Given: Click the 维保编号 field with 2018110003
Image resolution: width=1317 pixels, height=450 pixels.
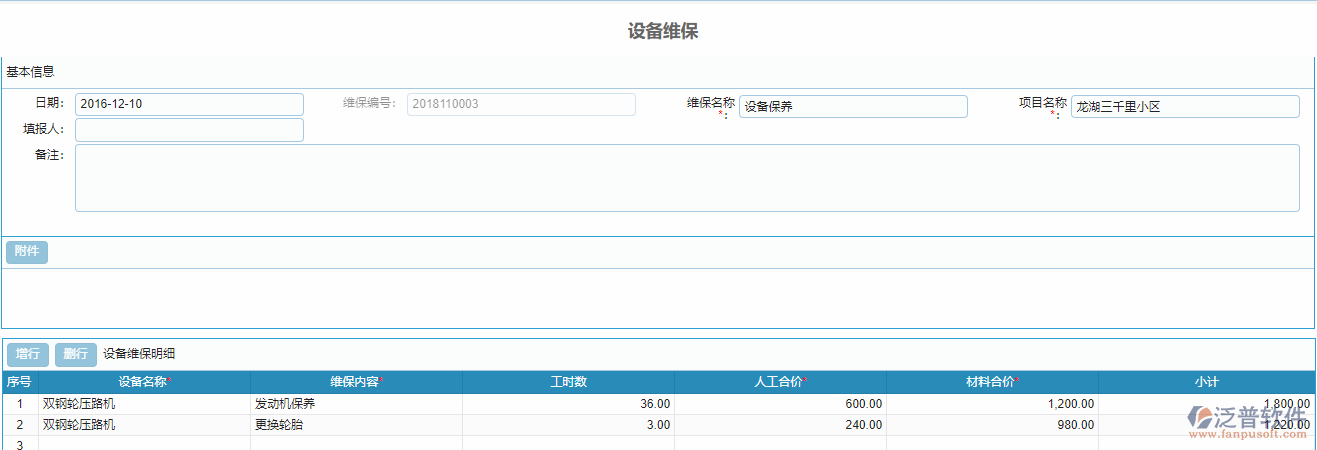Looking at the screenshot, I should [x=521, y=104].
